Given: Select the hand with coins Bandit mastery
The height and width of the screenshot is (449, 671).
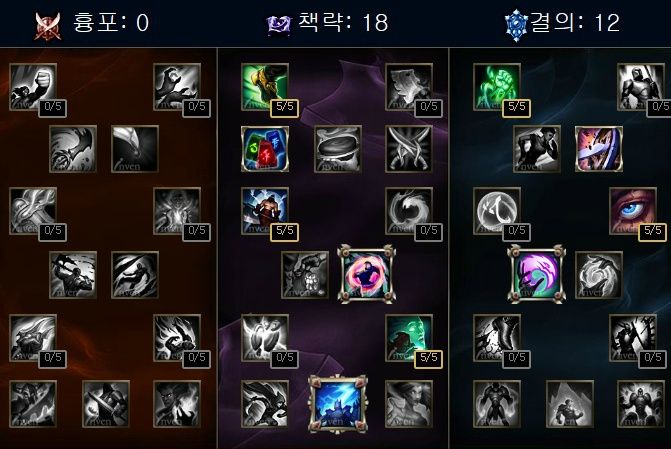Looking at the screenshot, I should [x=305, y=275].
